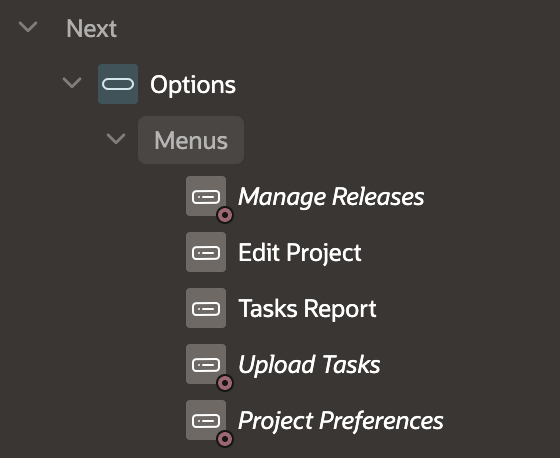Select the Upload Tasks entry

point(309,365)
